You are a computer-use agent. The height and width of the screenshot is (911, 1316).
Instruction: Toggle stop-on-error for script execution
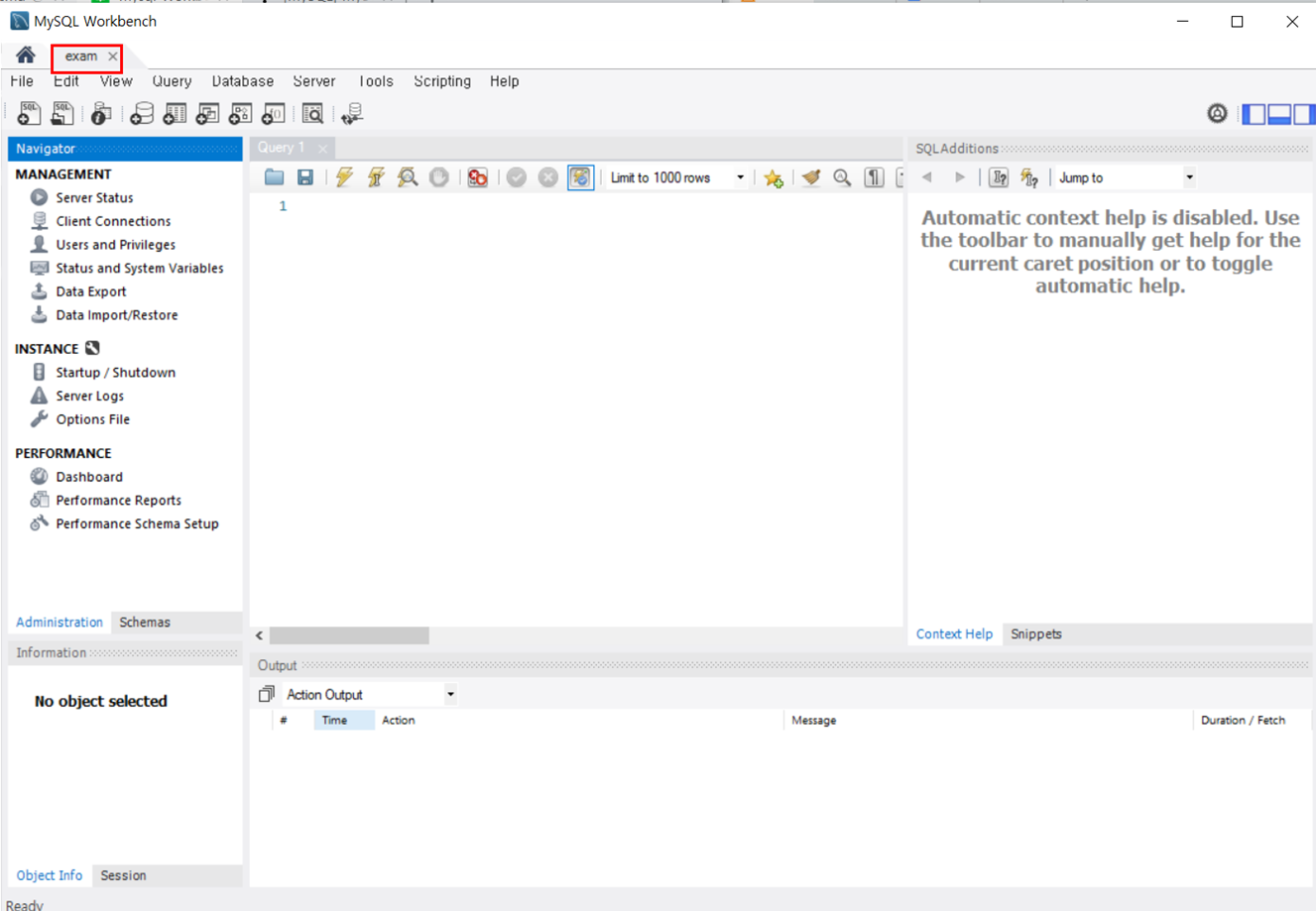coord(478,177)
